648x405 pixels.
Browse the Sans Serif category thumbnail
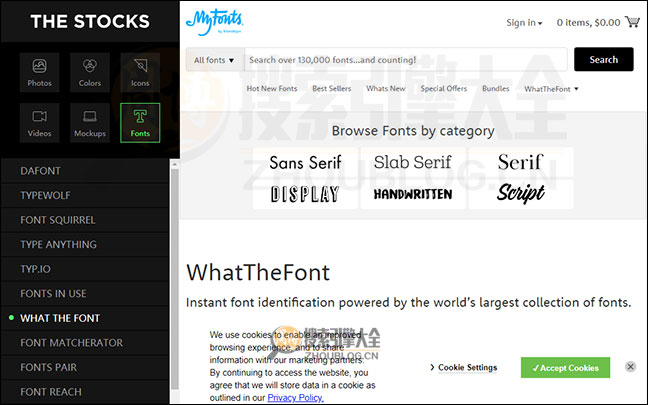(x=305, y=162)
